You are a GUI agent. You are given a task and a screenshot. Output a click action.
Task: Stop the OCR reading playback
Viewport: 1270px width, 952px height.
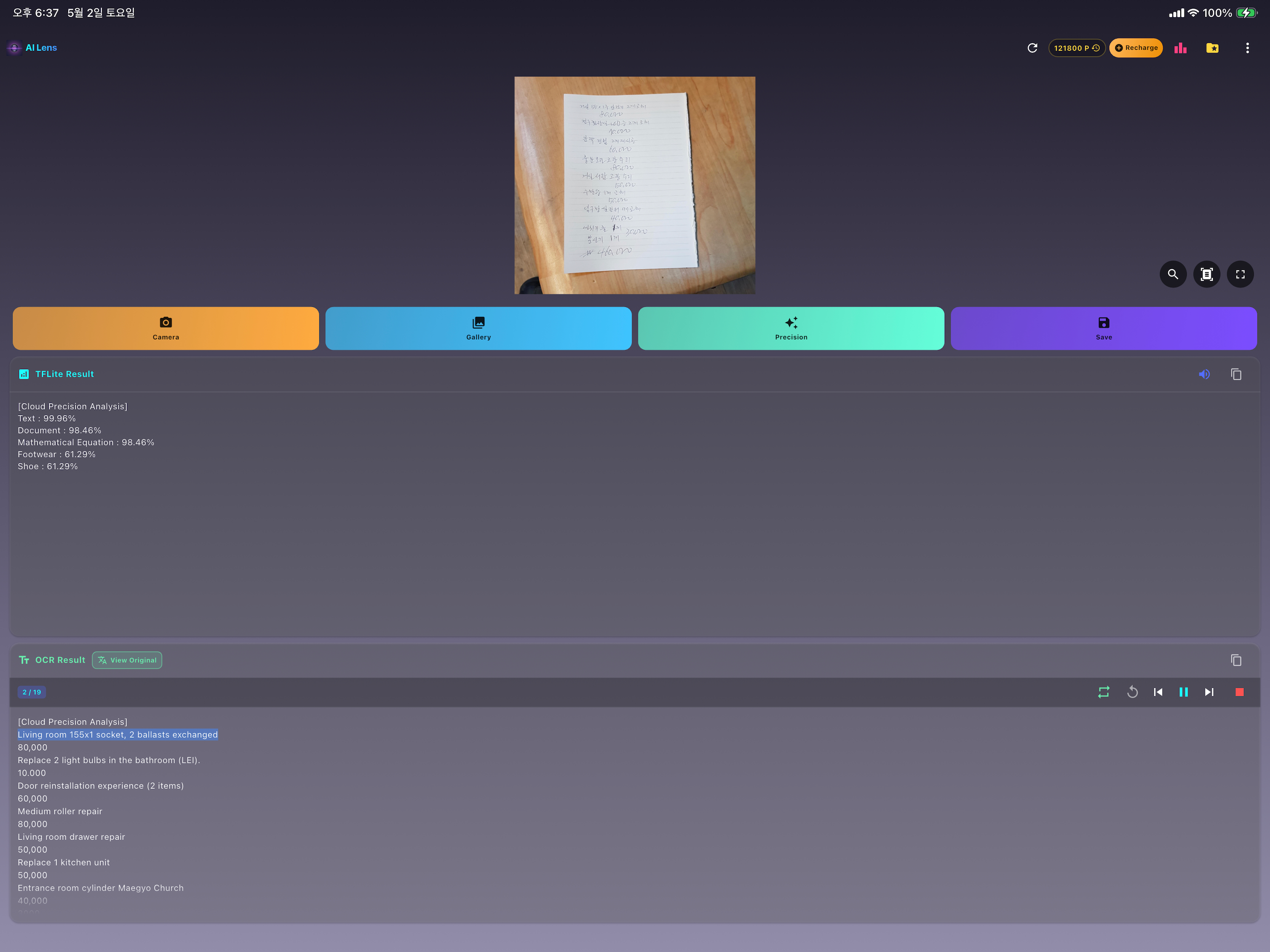coord(1239,692)
